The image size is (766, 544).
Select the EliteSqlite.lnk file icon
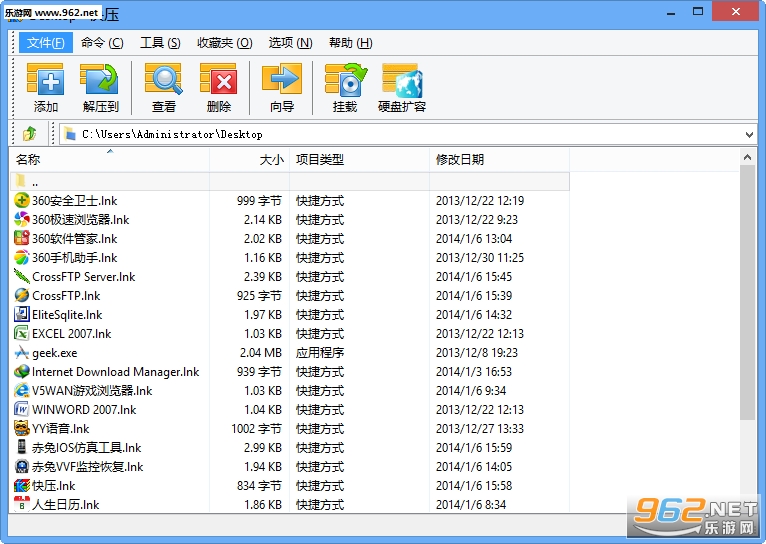21,314
